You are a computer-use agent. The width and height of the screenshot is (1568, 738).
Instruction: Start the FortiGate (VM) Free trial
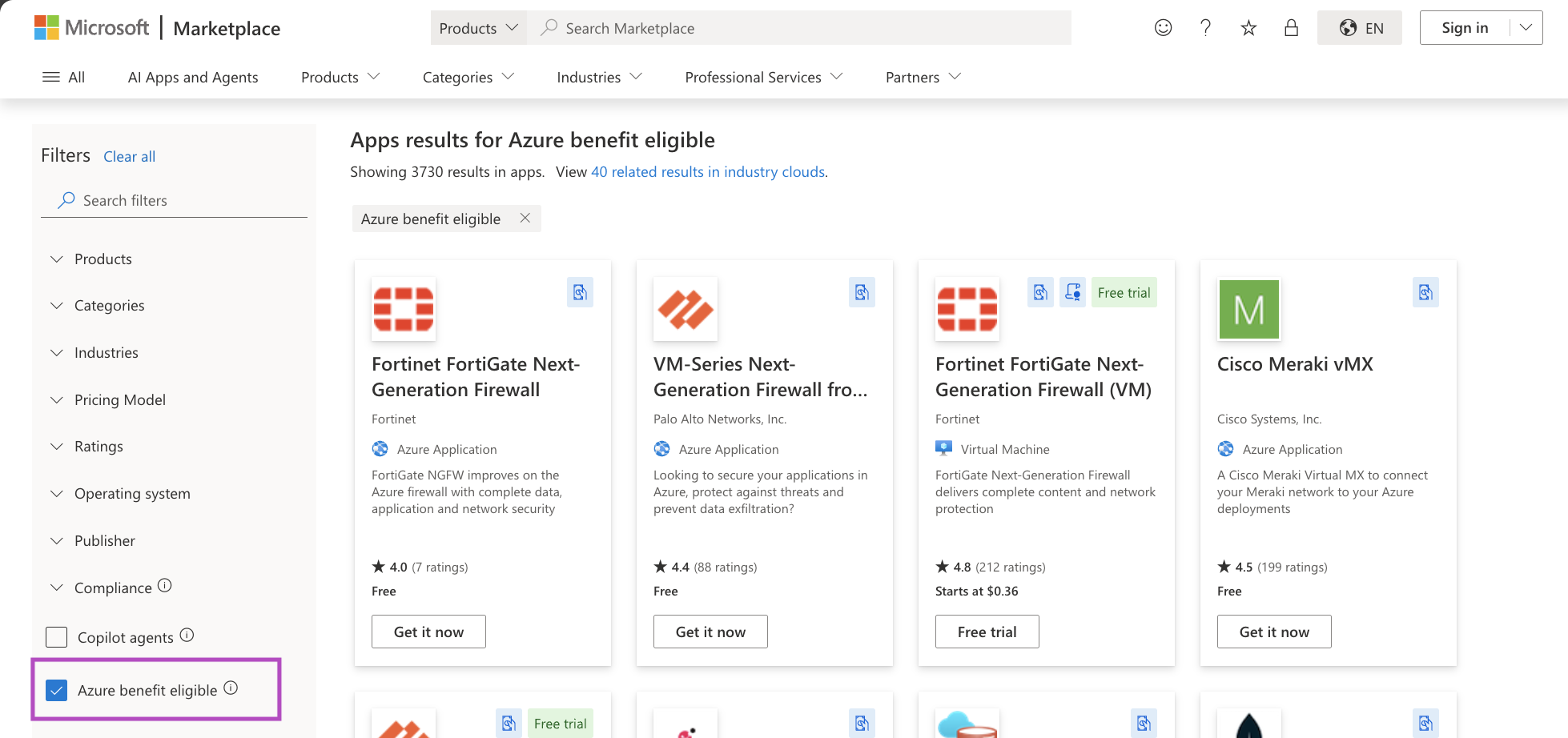pos(987,631)
